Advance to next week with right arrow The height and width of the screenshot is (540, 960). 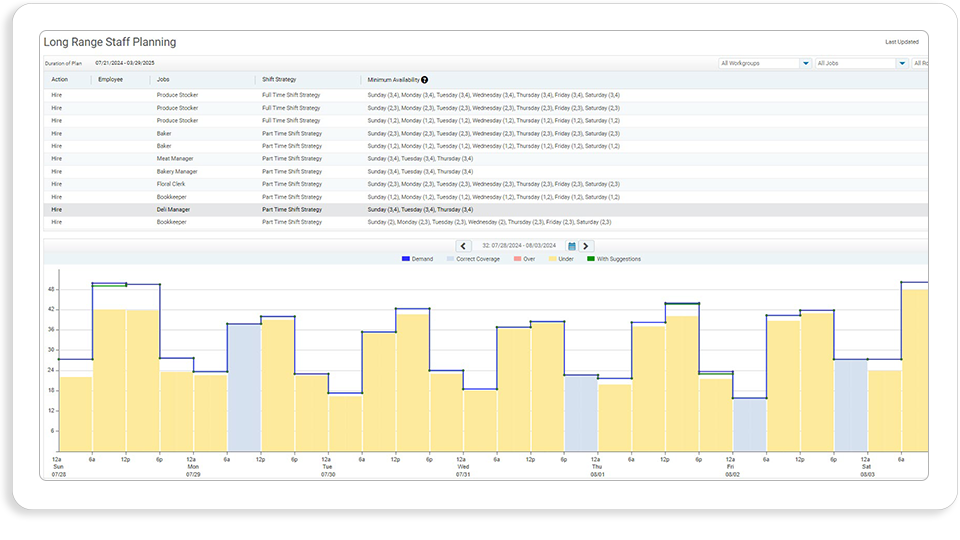click(x=586, y=246)
